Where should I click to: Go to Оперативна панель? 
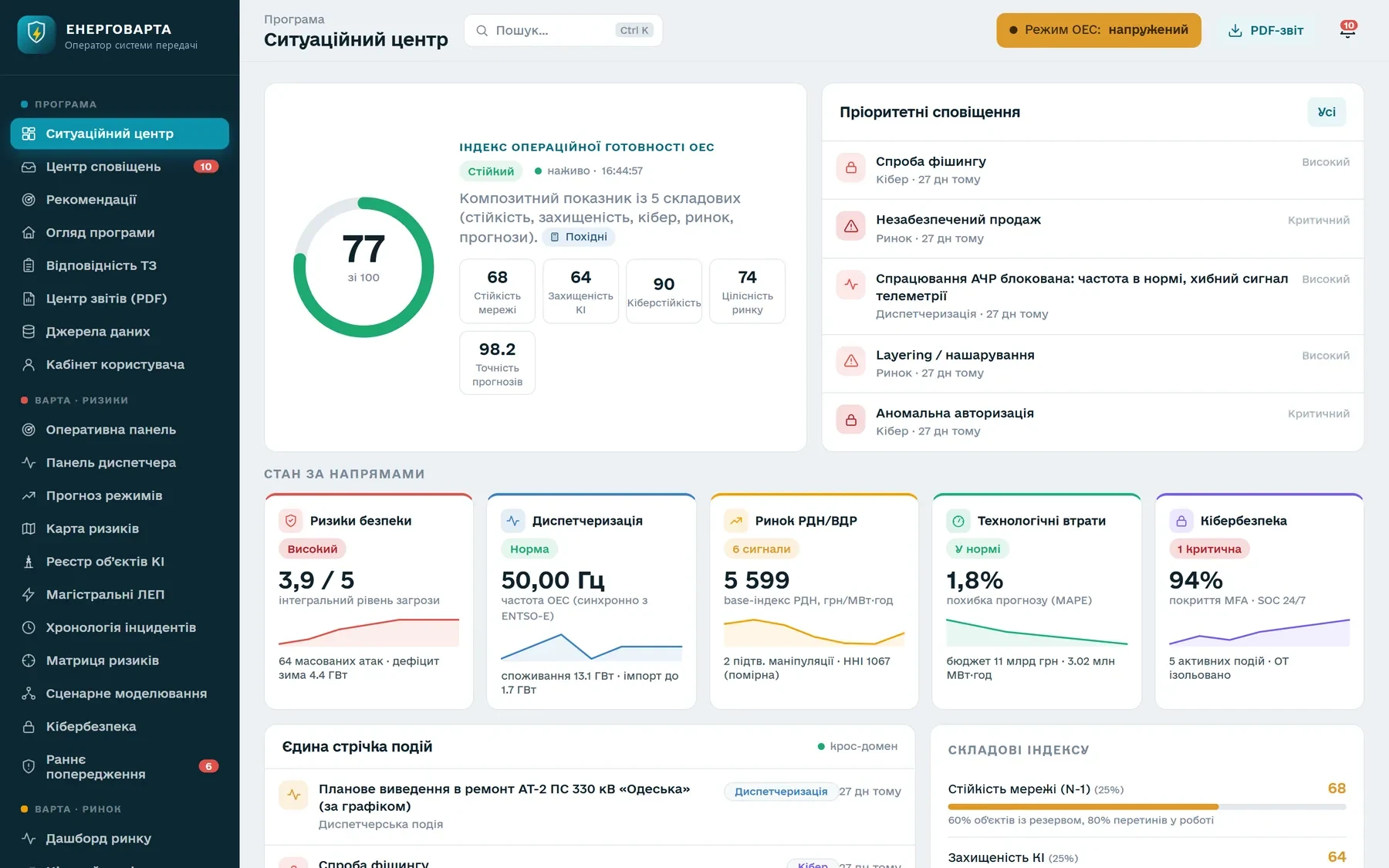point(120,430)
